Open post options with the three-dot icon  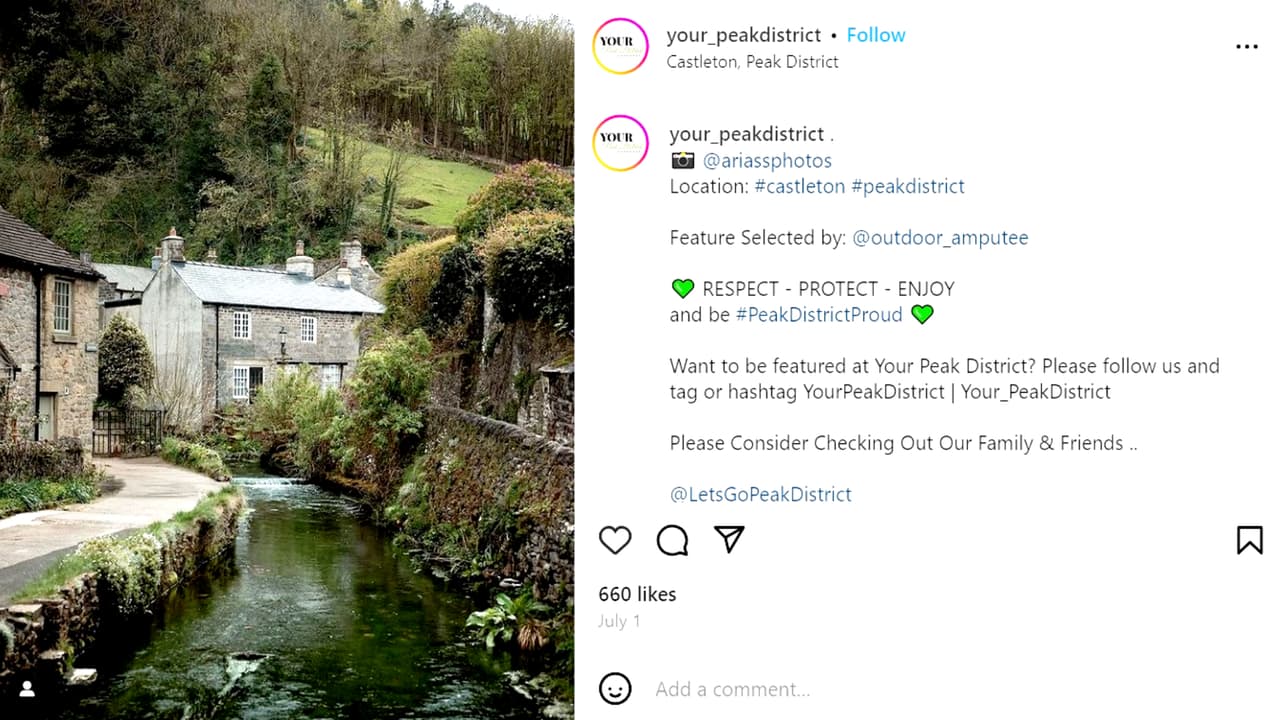(x=1247, y=46)
